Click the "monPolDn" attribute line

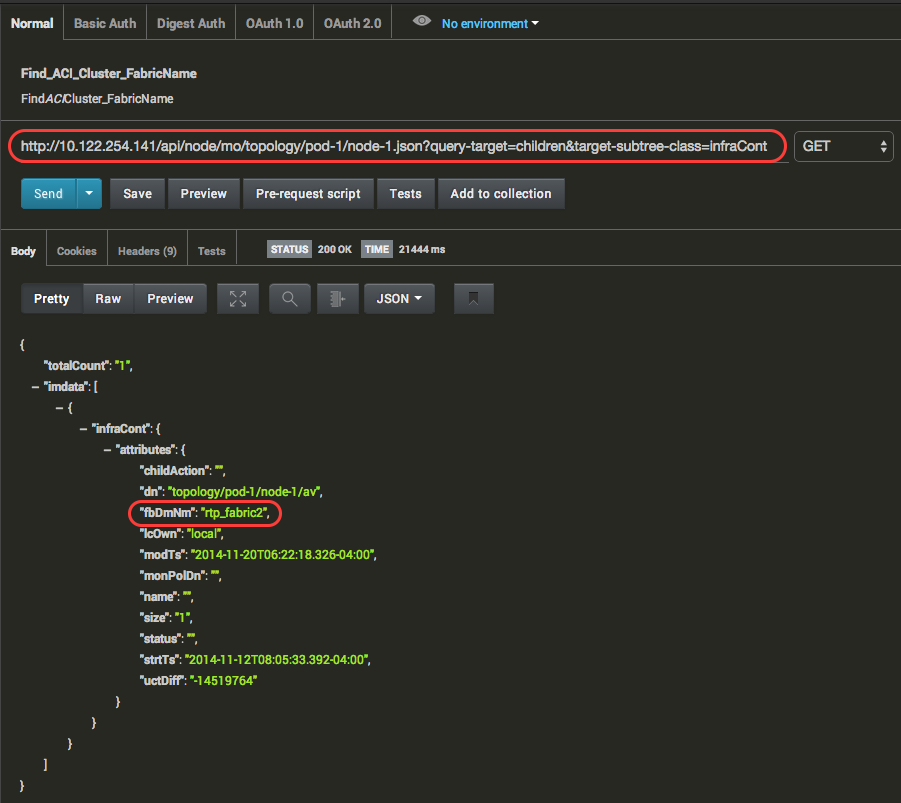pos(180,576)
